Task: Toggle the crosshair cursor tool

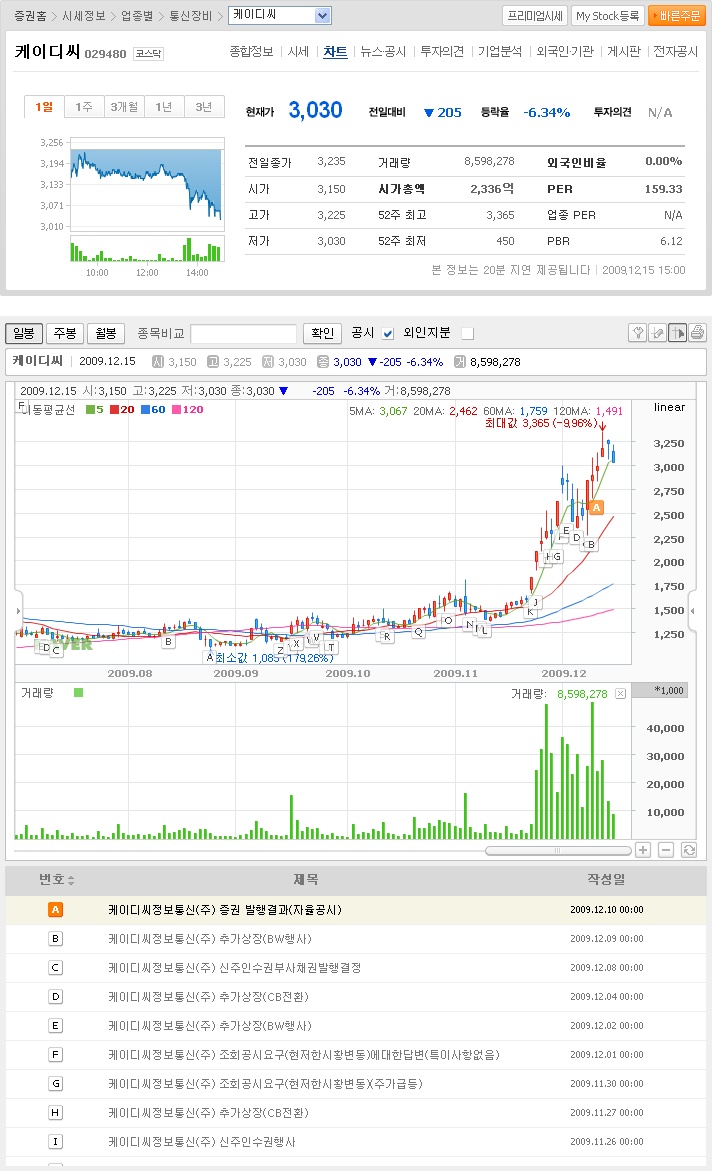Action: click(x=678, y=333)
